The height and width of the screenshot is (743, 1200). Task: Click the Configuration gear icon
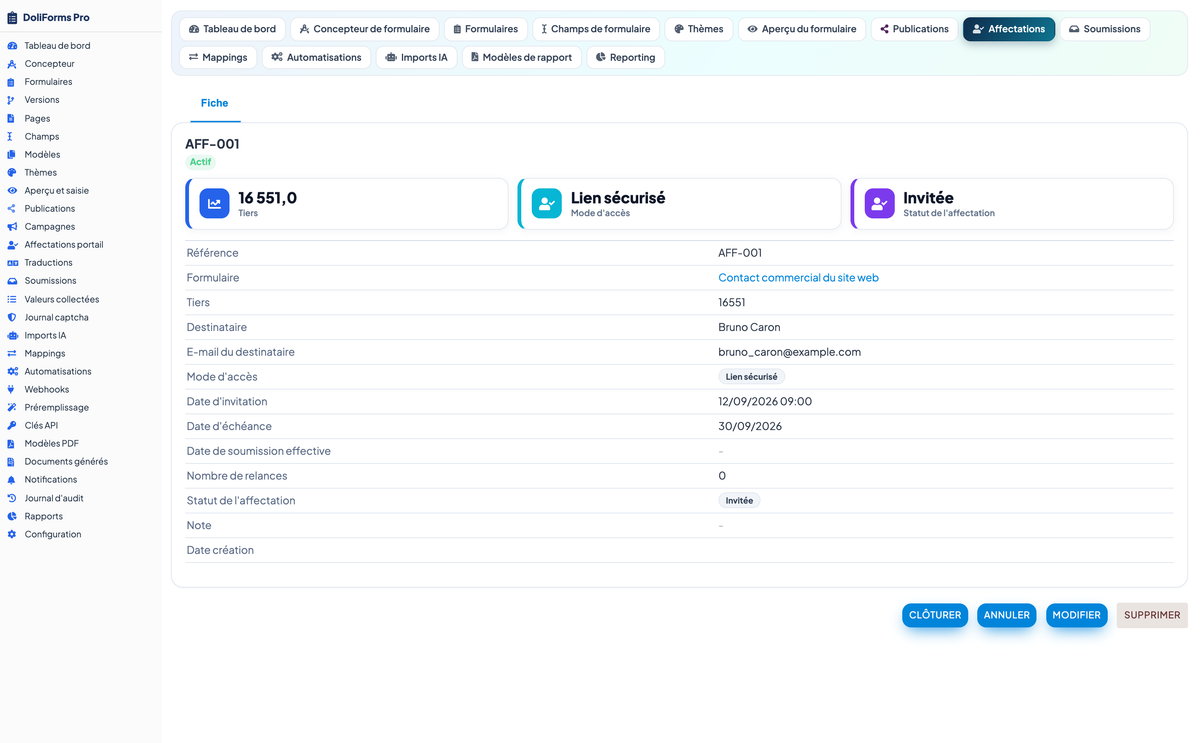12,534
